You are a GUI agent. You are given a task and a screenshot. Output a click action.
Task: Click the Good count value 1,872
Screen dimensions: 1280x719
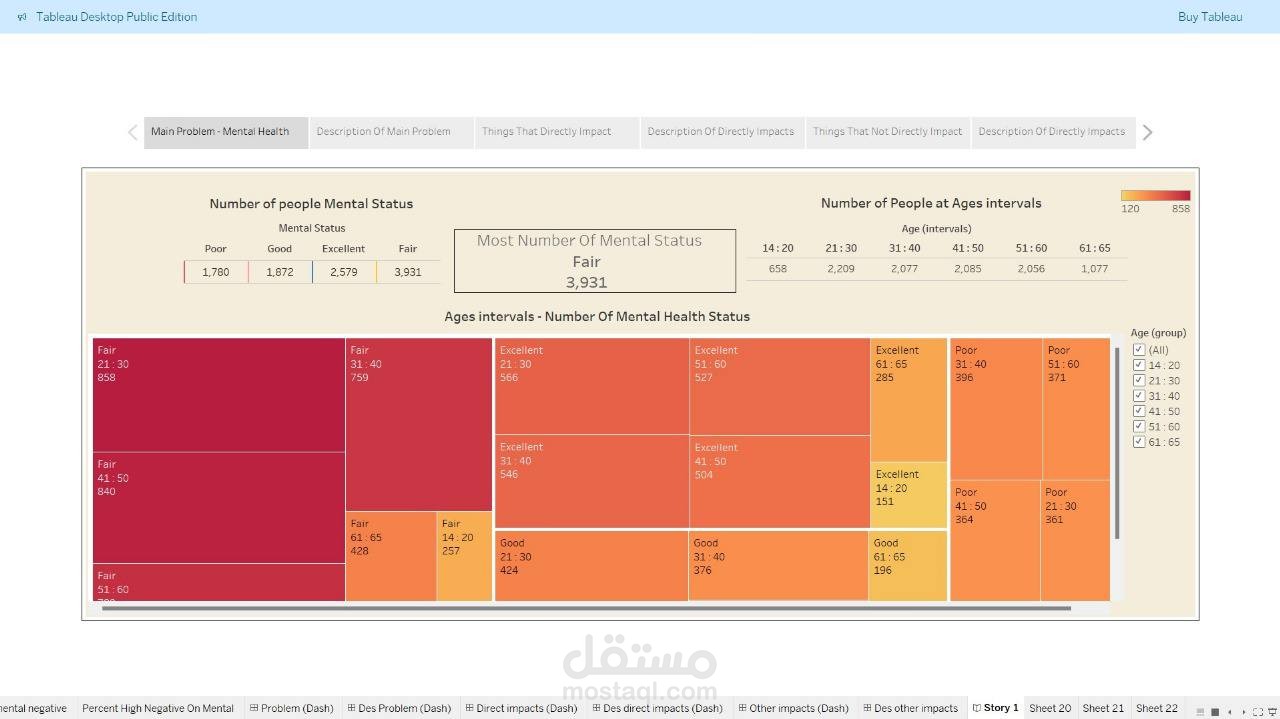point(280,272)
